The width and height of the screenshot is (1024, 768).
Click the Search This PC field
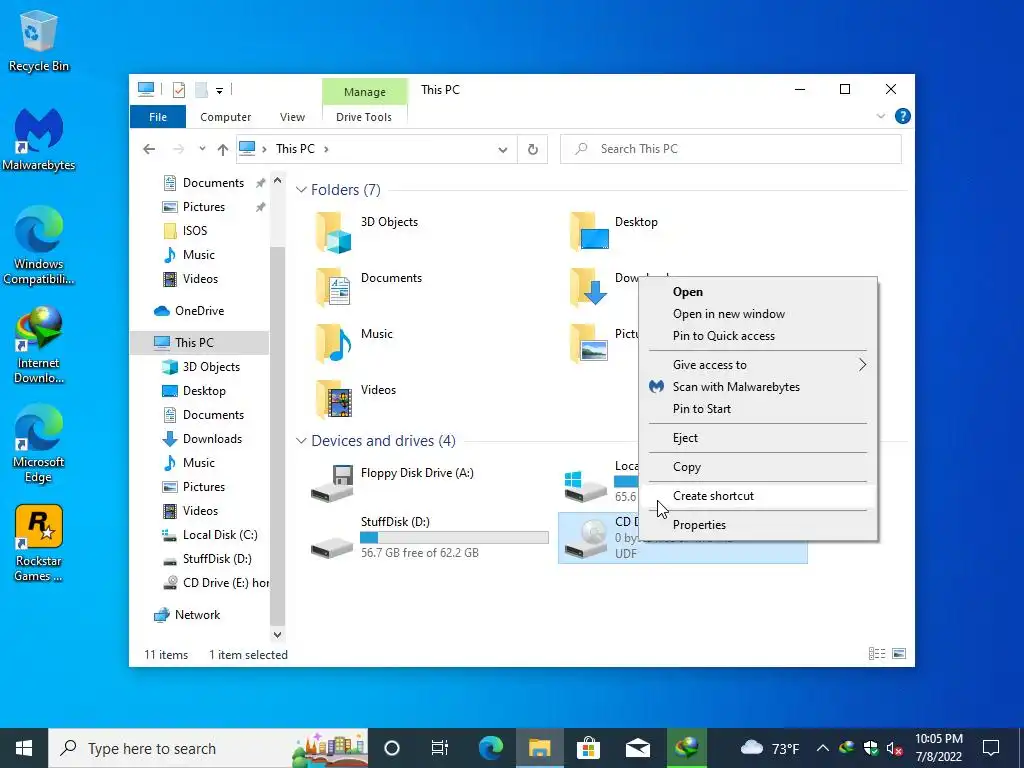[x=731, y=149]
